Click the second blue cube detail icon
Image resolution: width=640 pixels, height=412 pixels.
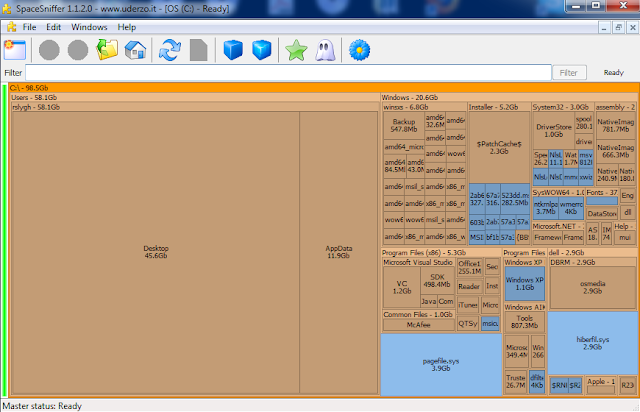pyautogui.click(x=262, y=50)
